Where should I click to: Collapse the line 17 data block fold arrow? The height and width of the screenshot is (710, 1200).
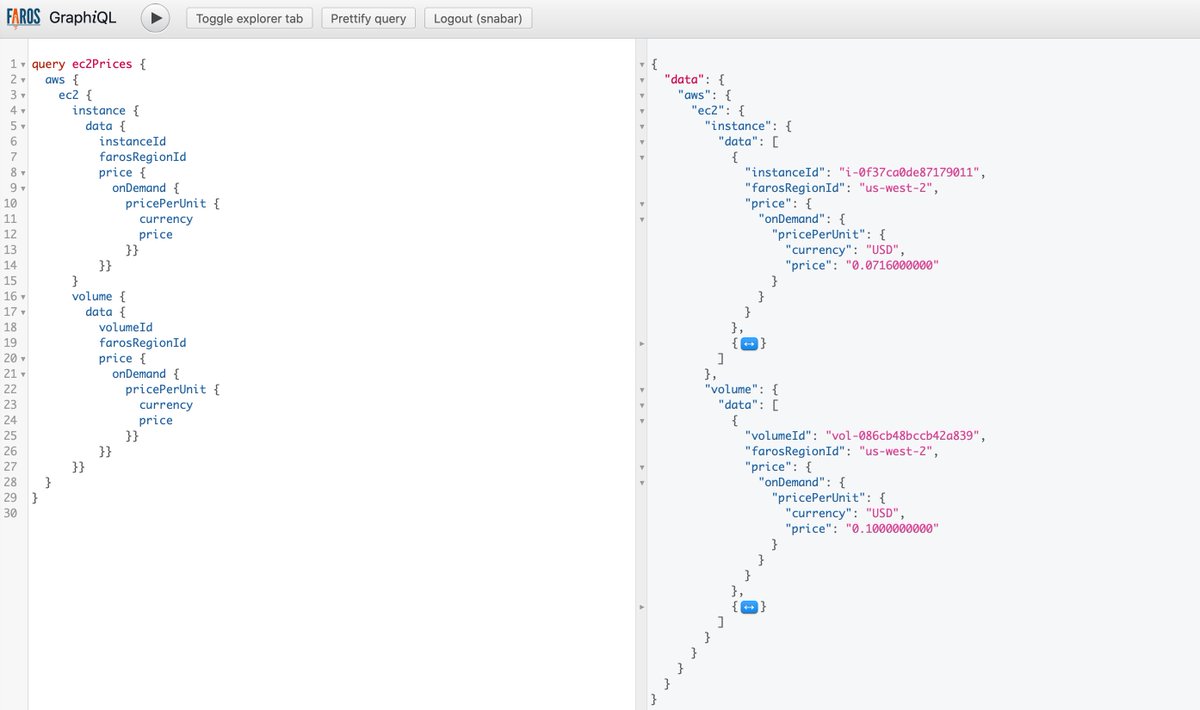tap(23, 312)
